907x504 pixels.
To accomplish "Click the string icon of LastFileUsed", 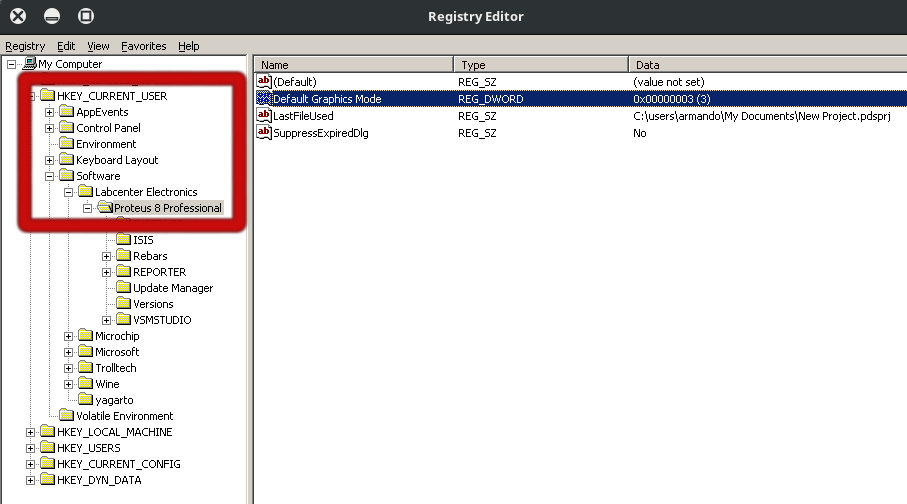I will coord(264,115).
